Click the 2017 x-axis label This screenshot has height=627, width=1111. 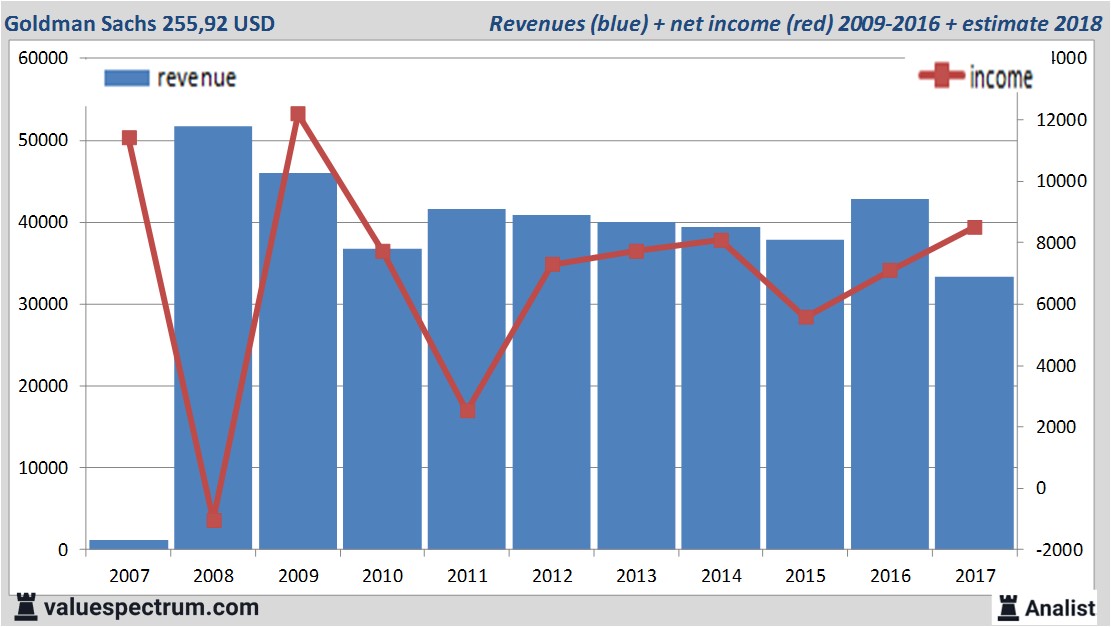[x=975, y=575]
